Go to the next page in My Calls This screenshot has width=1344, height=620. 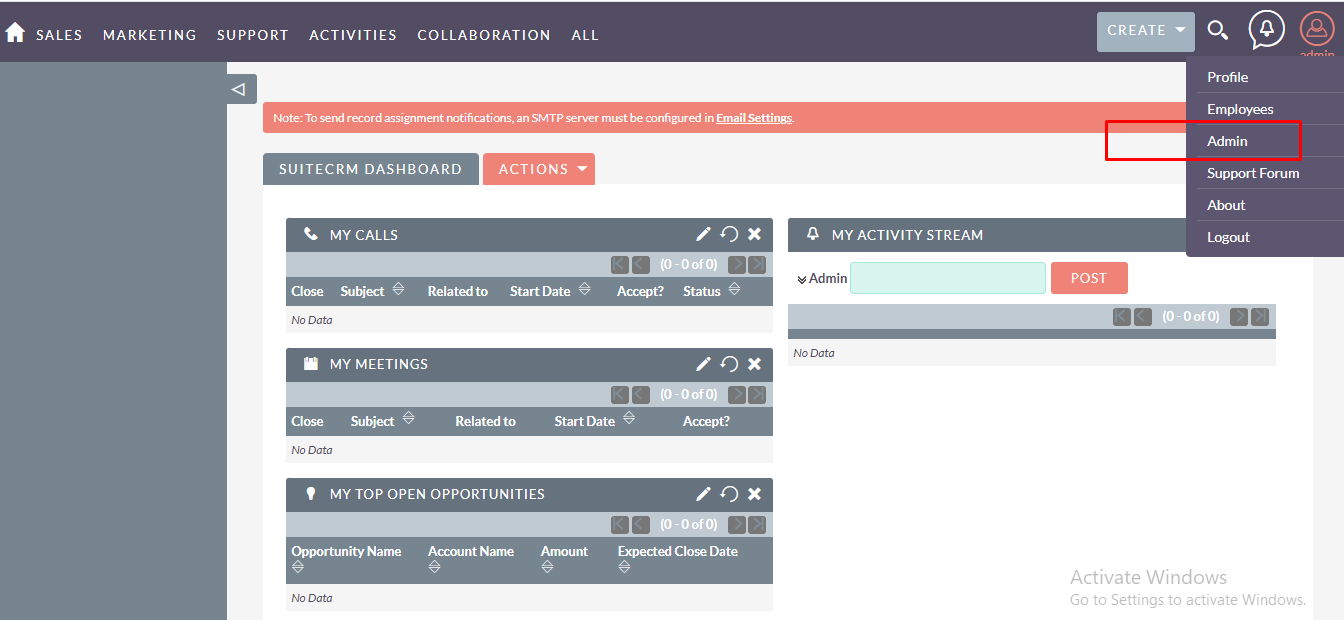tap(737, 265)
